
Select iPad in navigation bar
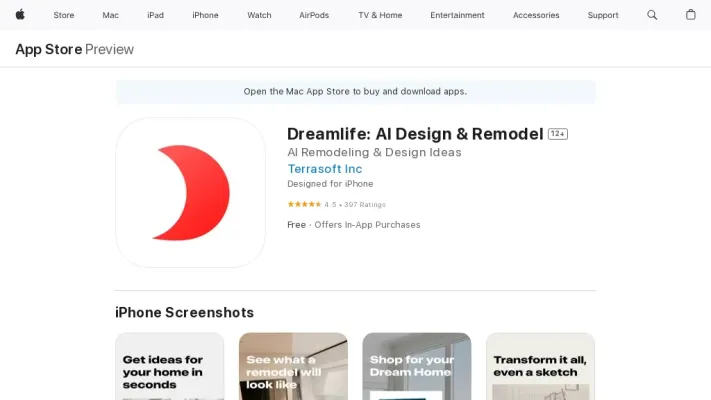pyautogui.click(x=155, y=15)
